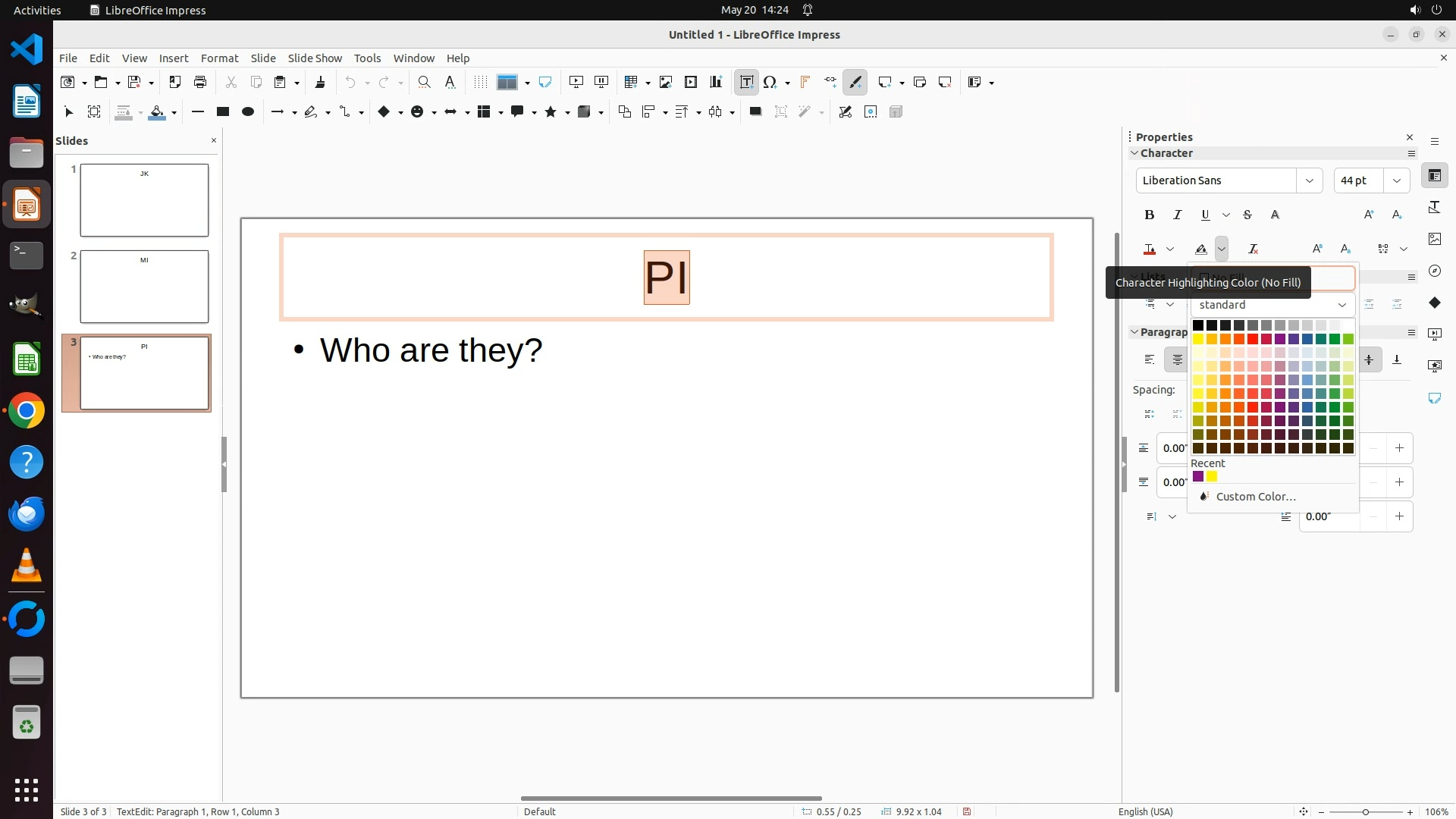Click Start from First Slide icon
Image resolution: width=1456 pixels, height=819 pixels.
(x=576, y=83)
